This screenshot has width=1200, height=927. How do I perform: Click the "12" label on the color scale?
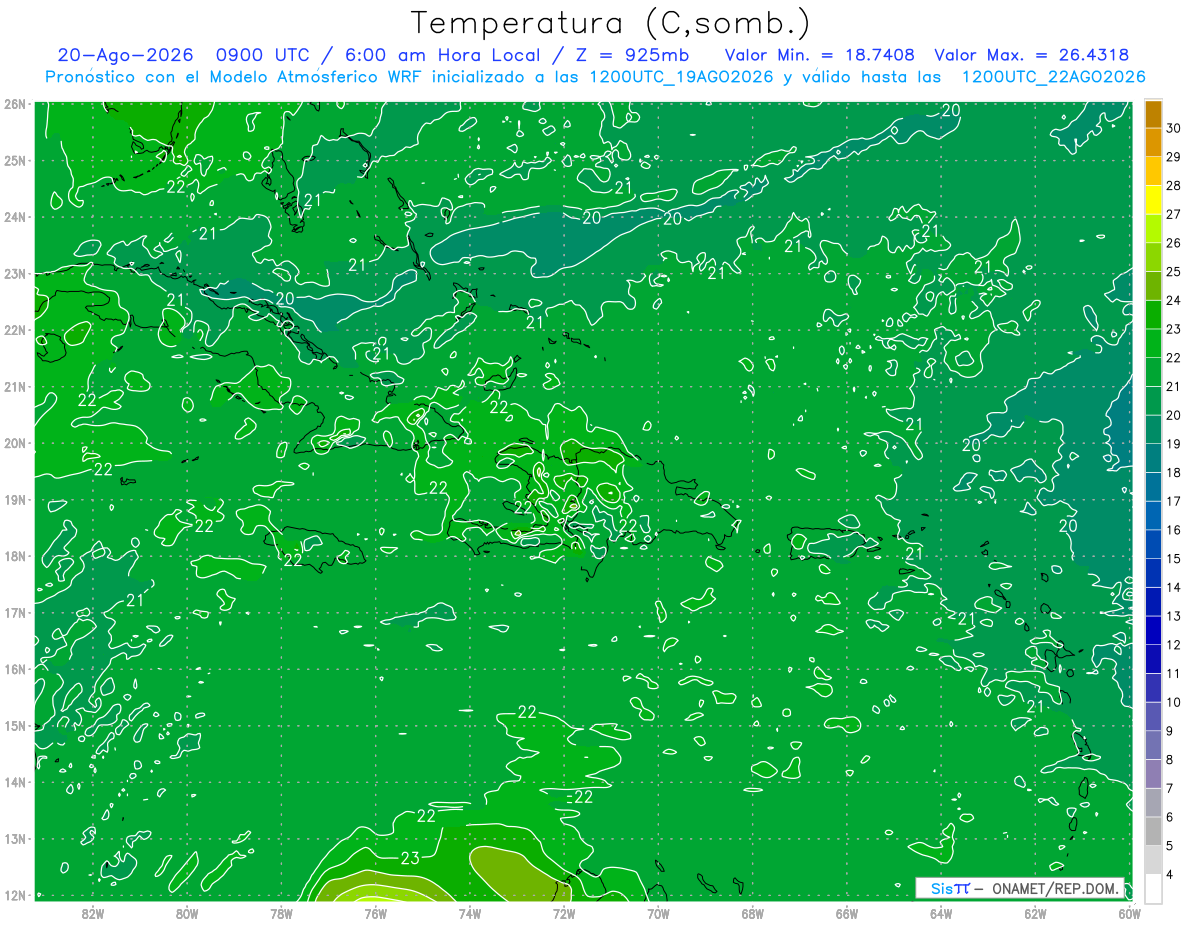click(1174, 645)
